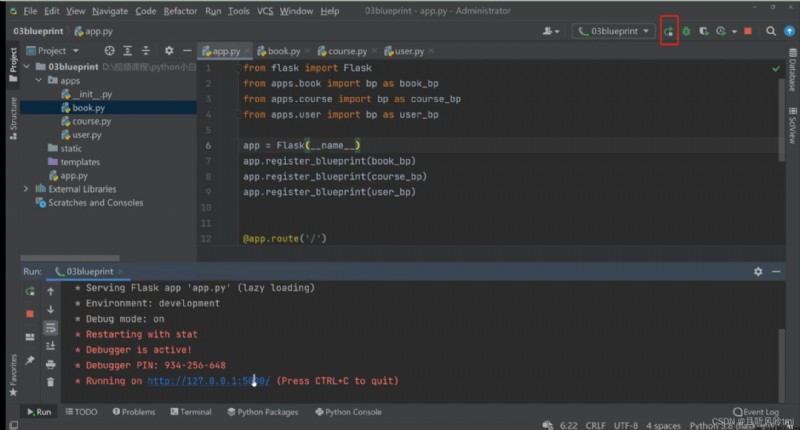Rerun 03blueprint from the top toolbar
This screenshot has height=430, width=800.
669,32
